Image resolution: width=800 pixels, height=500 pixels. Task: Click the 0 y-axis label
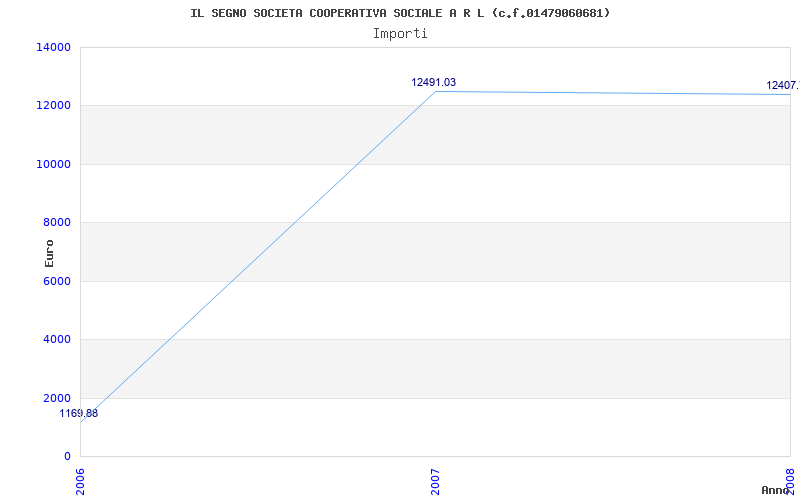[67, 456]
